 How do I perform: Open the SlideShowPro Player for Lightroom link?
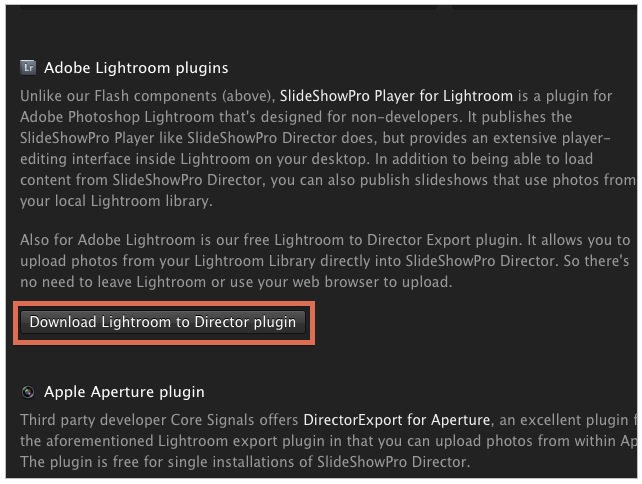(396, 96)
